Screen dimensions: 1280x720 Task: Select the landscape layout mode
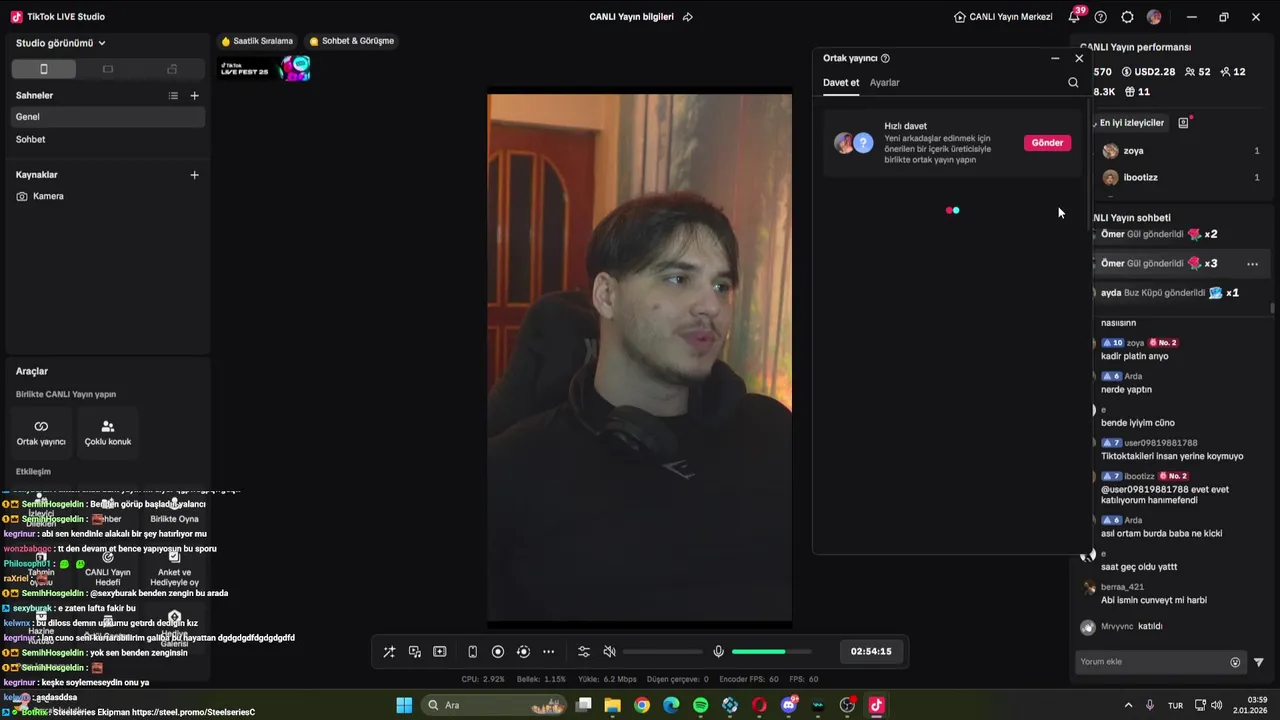[108, 69]
